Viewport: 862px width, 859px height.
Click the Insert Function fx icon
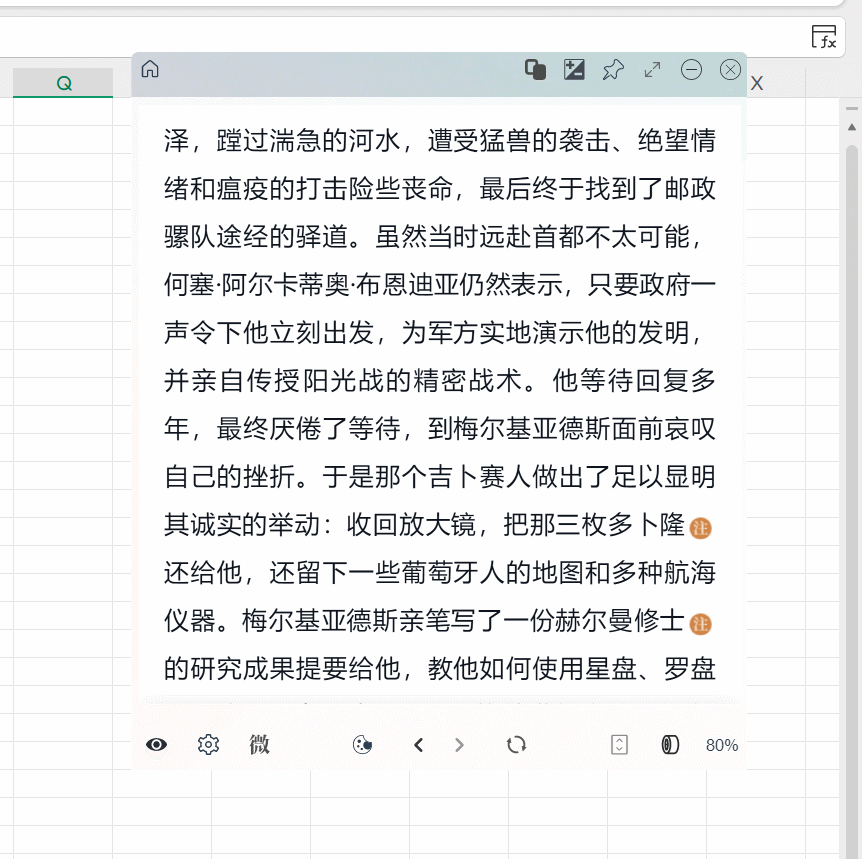click(x=823, y=35)
